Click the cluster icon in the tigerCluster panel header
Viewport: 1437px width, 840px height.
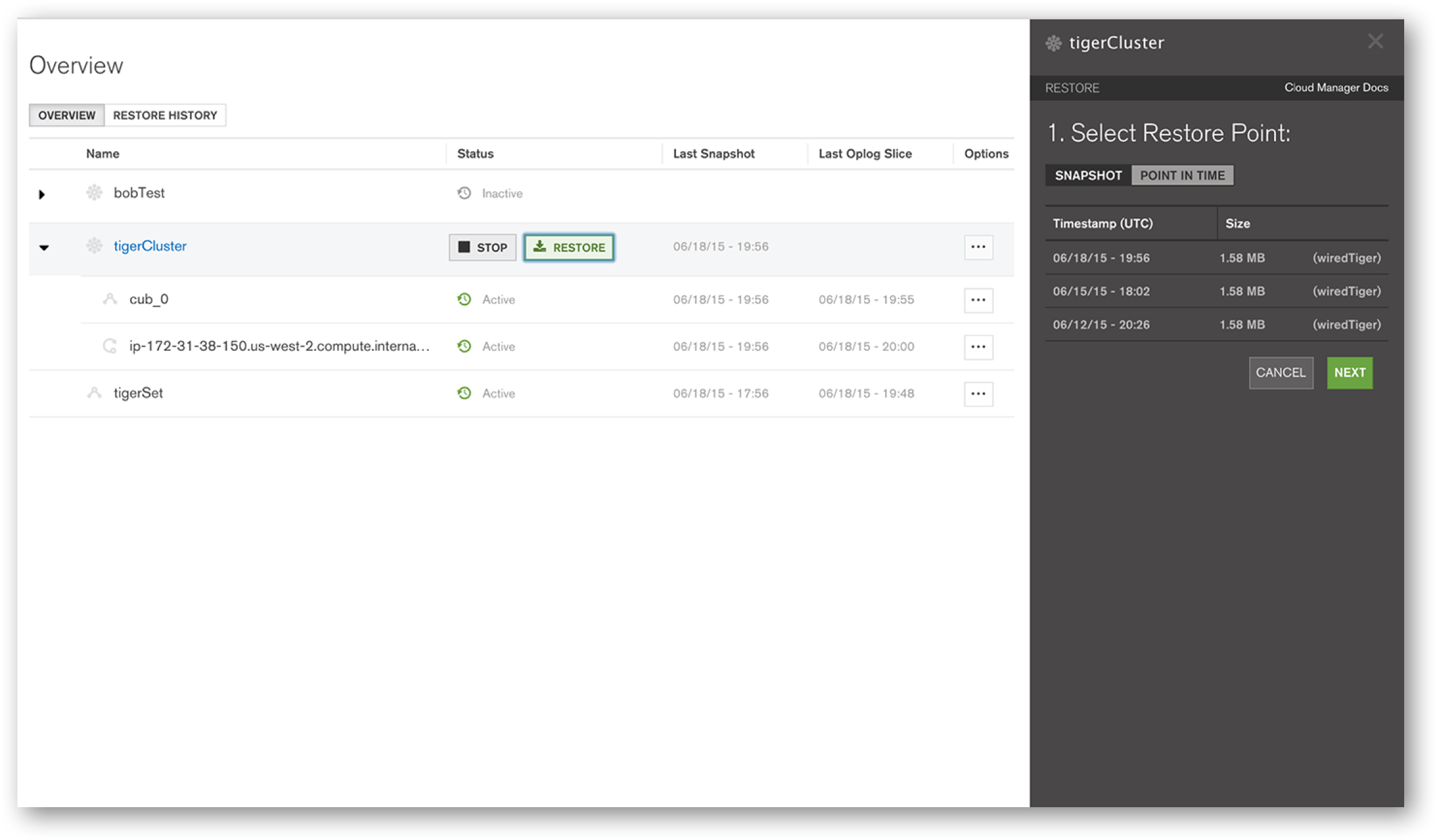click(x=1053, y=43)
